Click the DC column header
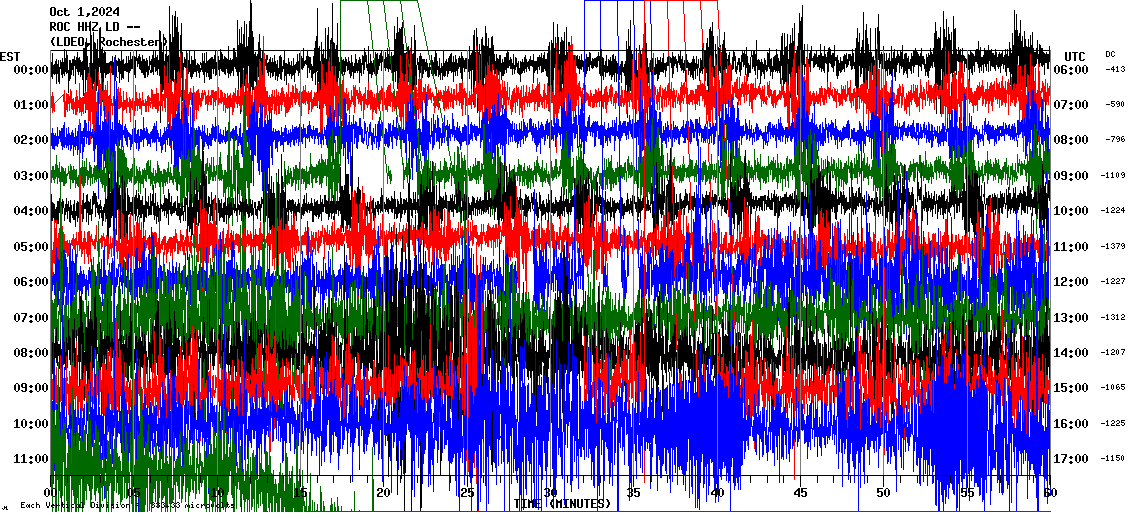1130x519 pixels. (x=1110, y=54)
